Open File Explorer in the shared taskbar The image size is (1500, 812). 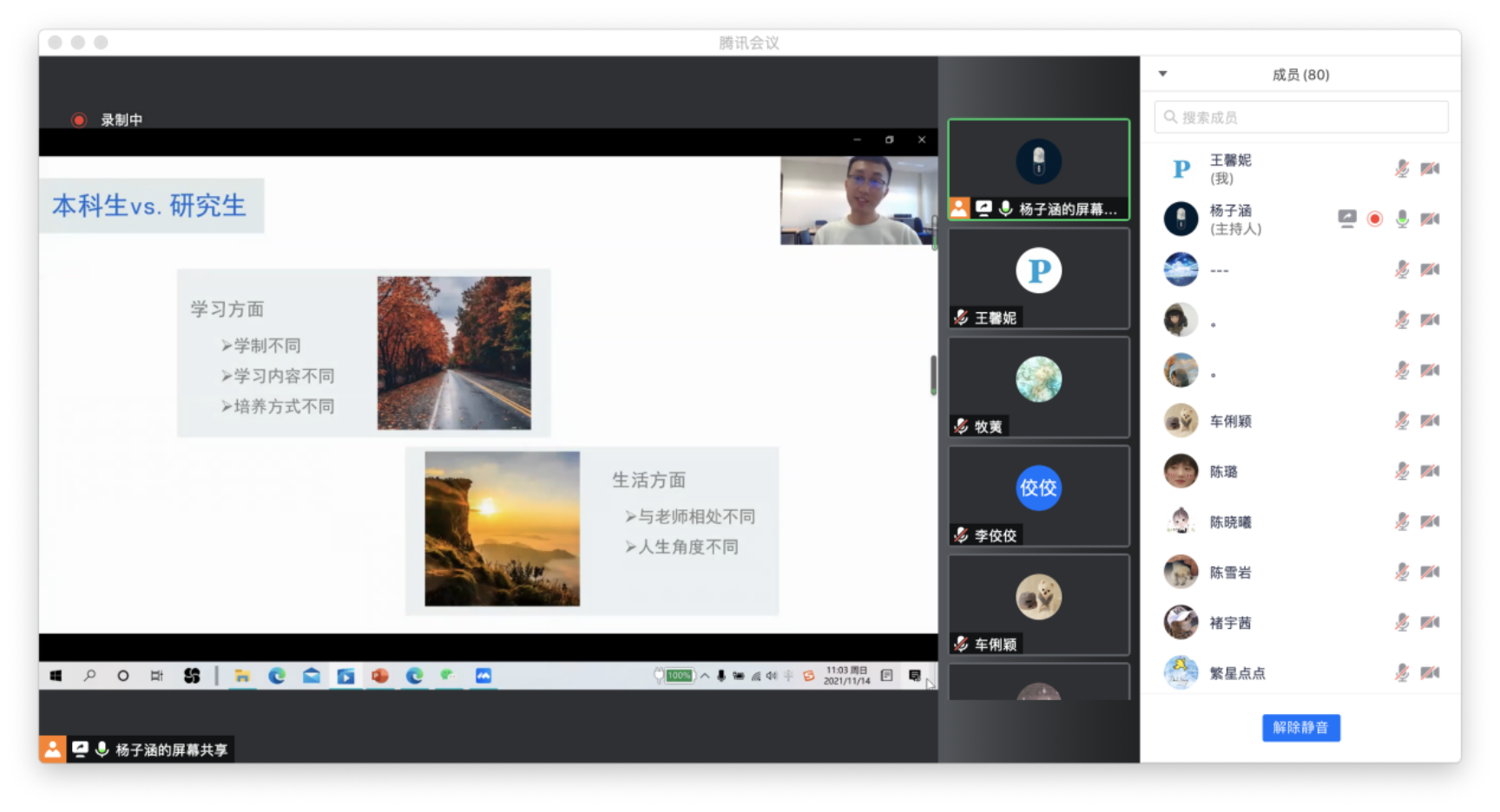point(242,676)
